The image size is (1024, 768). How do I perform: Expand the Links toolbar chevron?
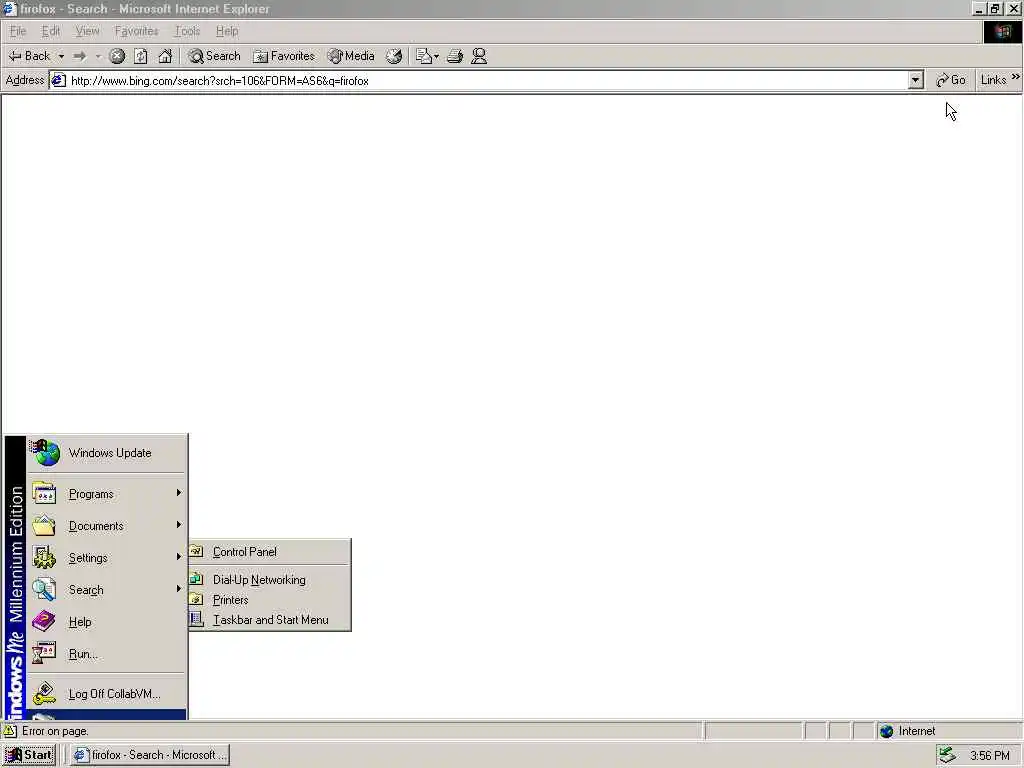[1016, 78]
